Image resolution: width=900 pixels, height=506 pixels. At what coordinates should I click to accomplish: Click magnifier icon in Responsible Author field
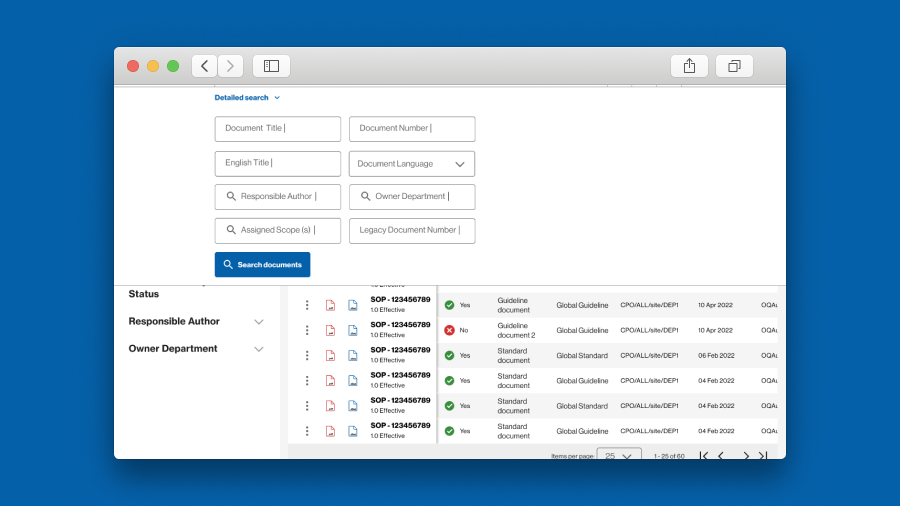(231, 196)
